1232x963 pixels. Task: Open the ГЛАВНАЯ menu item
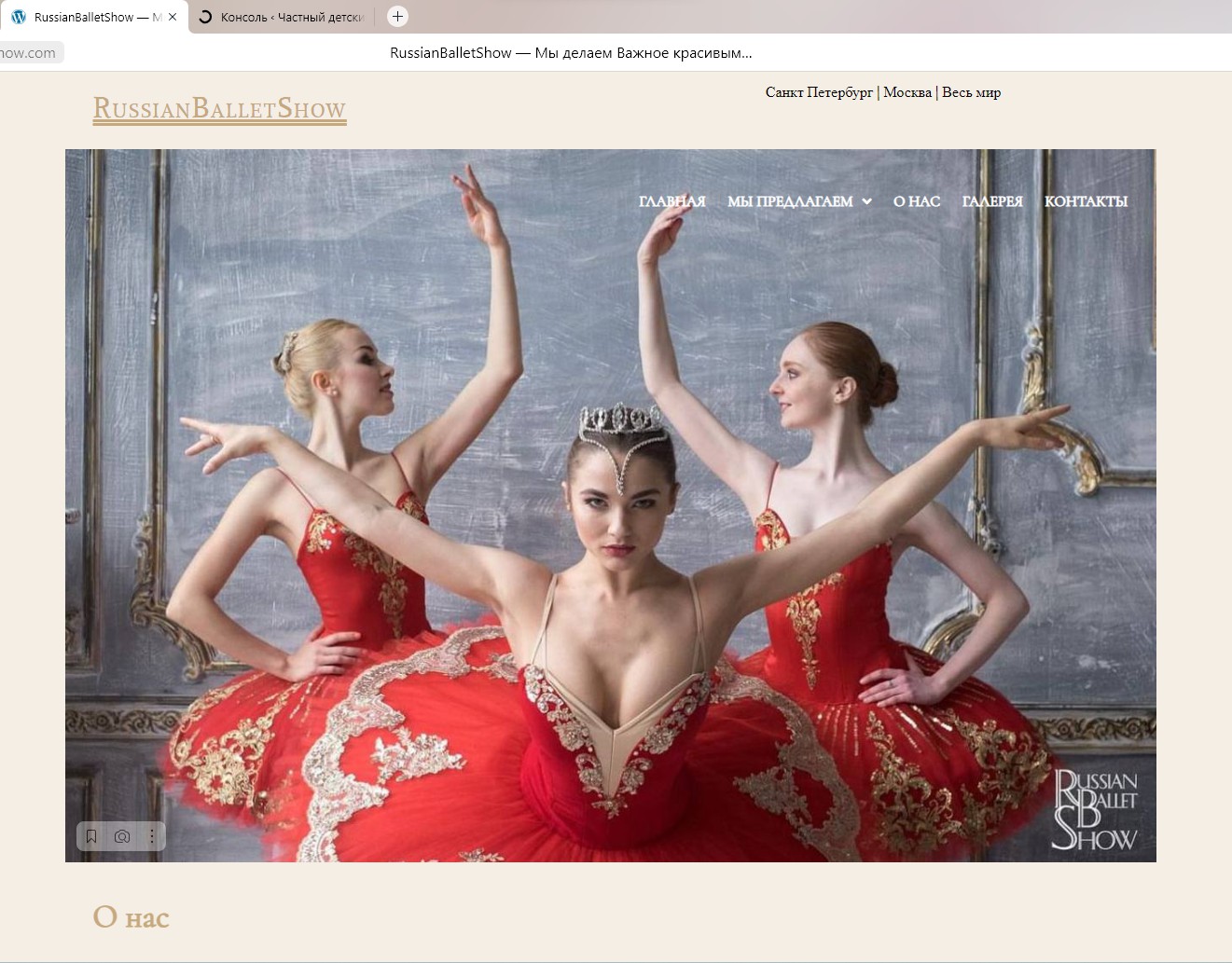point(671,201)
